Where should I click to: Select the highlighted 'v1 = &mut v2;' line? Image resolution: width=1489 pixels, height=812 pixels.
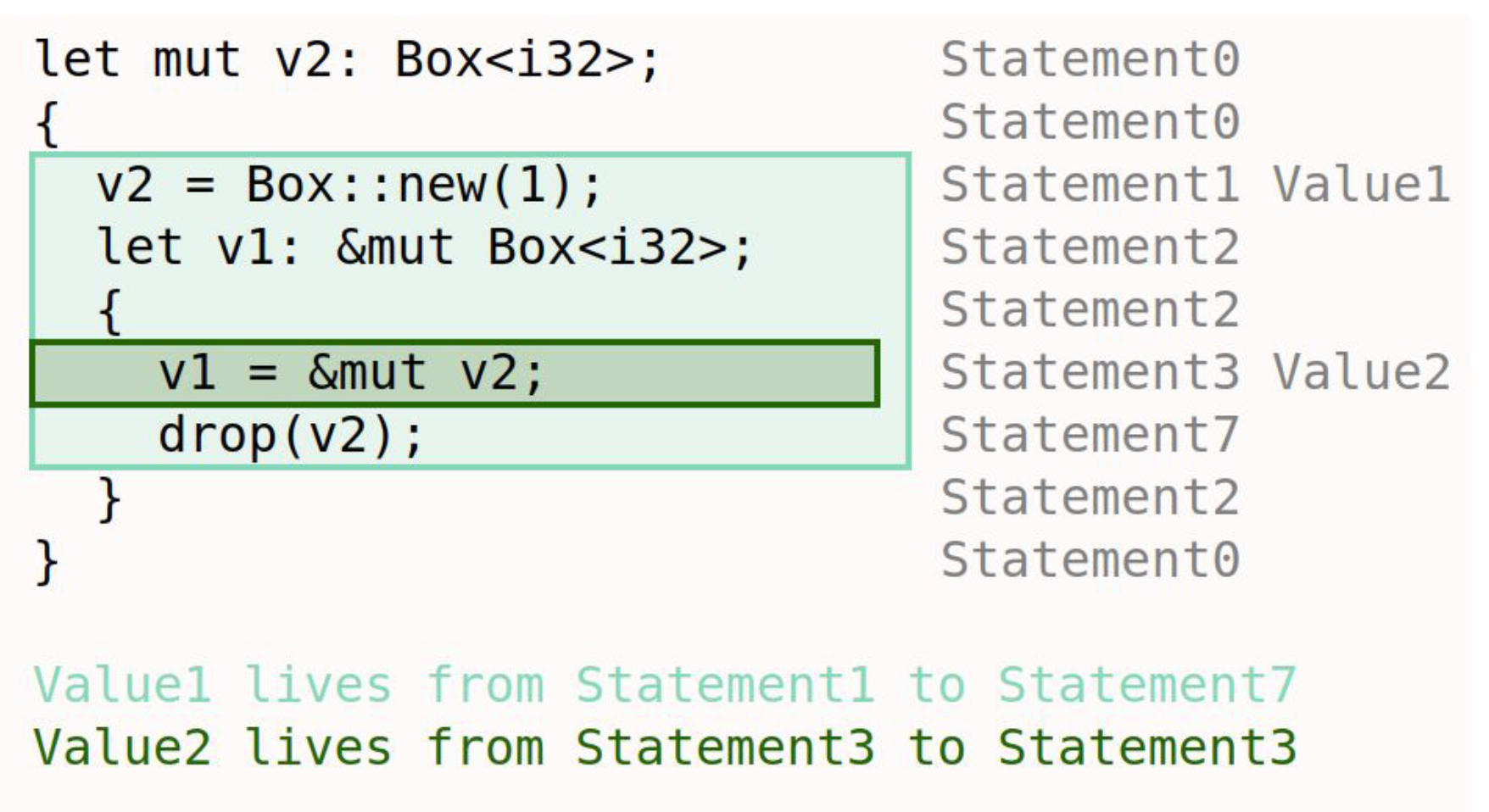(350, 373)
